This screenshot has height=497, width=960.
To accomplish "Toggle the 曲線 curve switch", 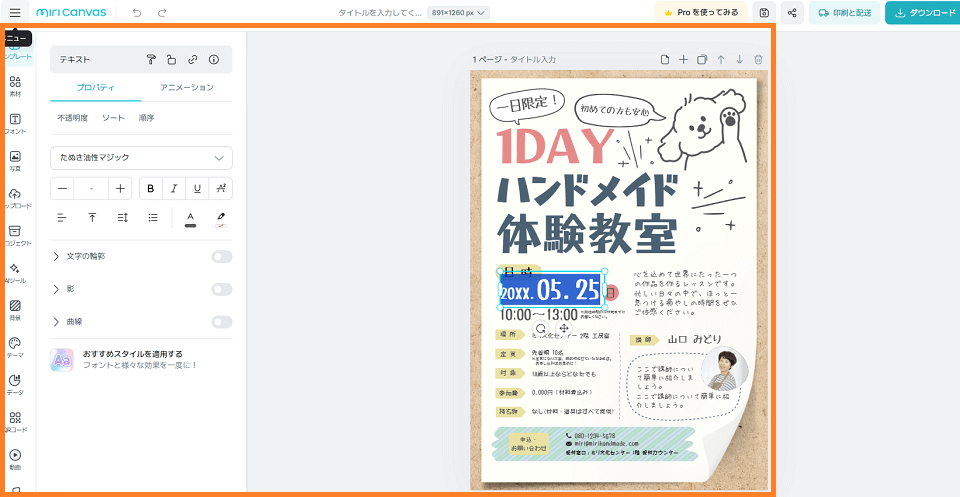I will point(222,321).
